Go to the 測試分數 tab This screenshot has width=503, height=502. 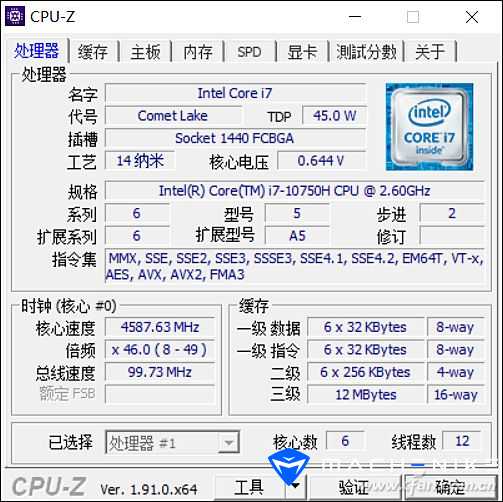click(366, 52)
